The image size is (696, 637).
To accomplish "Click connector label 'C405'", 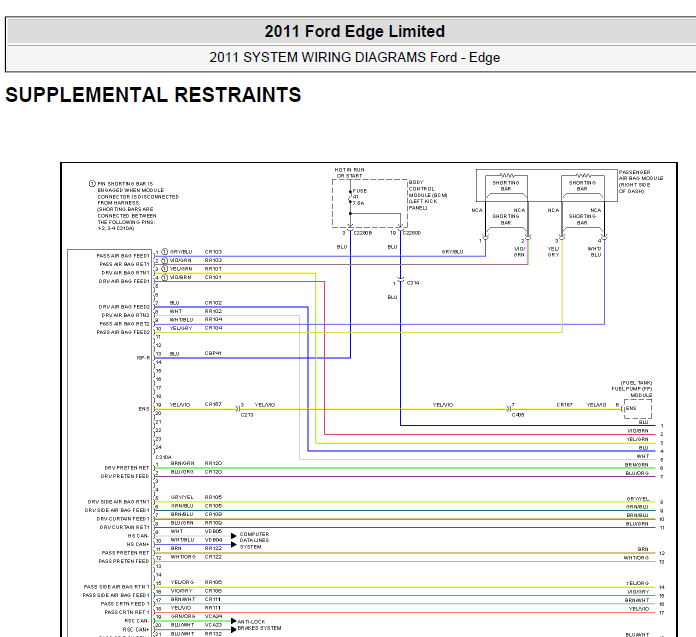I will [x=518, y=415].
